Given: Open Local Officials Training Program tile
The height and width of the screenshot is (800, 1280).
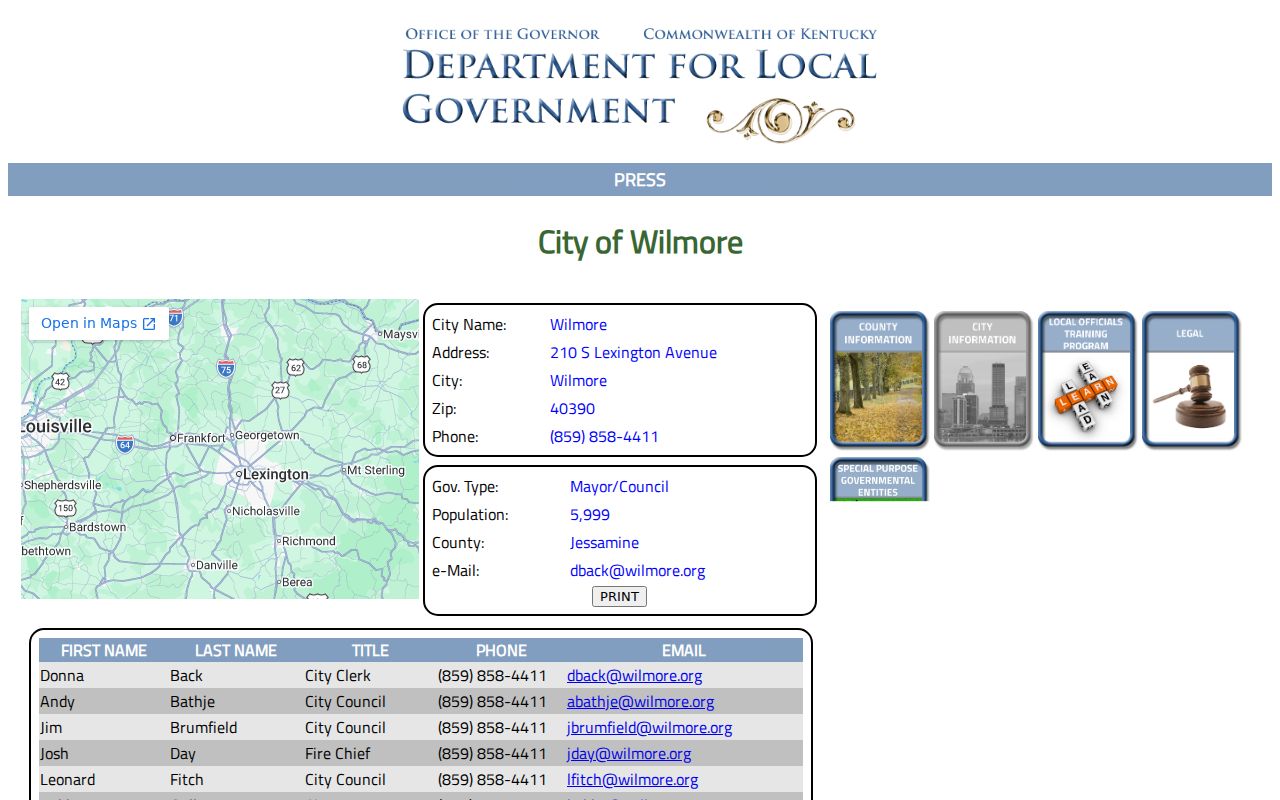Looking at the screenshot, I should (1086, 379).
